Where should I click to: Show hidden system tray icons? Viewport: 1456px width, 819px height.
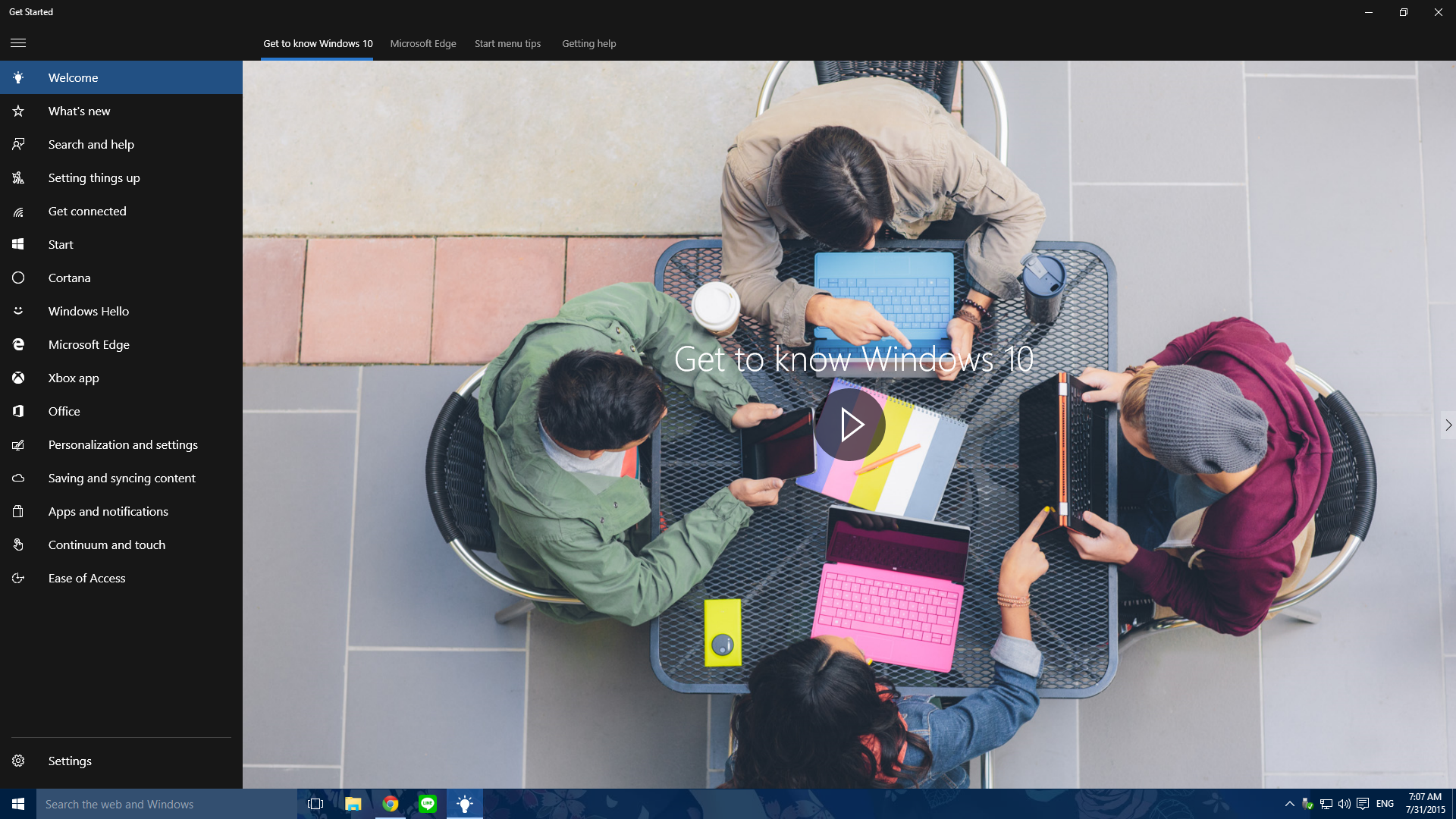pyautogui.click(x=1290, y=804)
